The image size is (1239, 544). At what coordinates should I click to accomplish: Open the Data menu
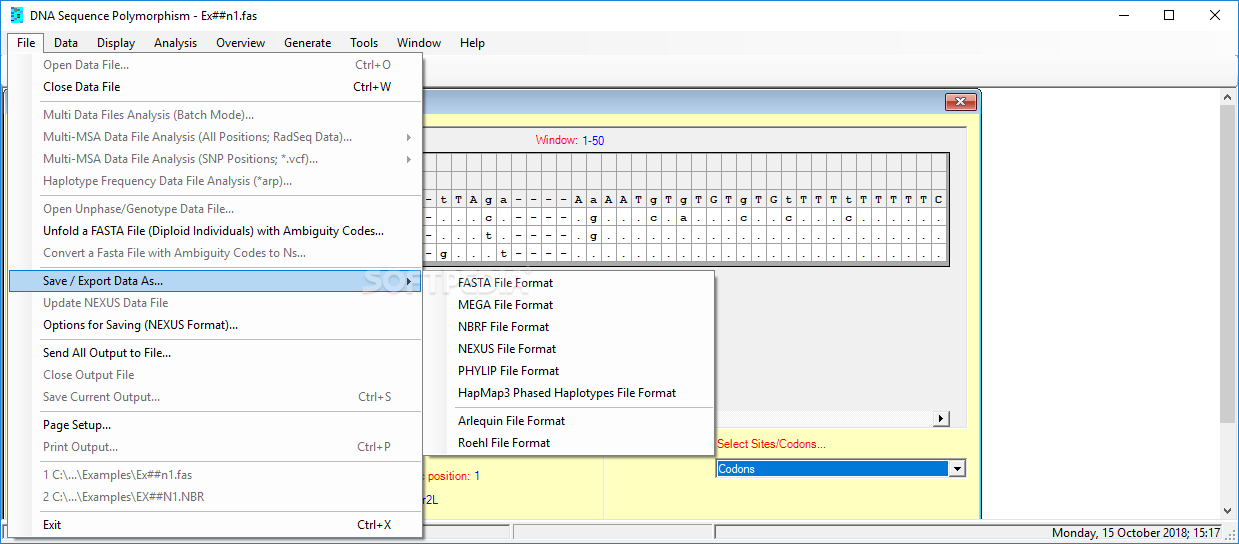tap(66, 43)
